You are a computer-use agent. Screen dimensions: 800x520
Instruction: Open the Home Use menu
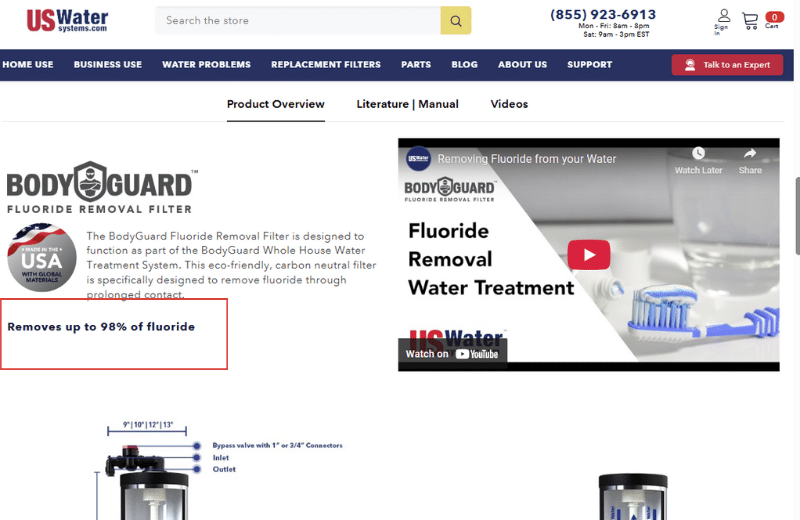pos(28,65)
